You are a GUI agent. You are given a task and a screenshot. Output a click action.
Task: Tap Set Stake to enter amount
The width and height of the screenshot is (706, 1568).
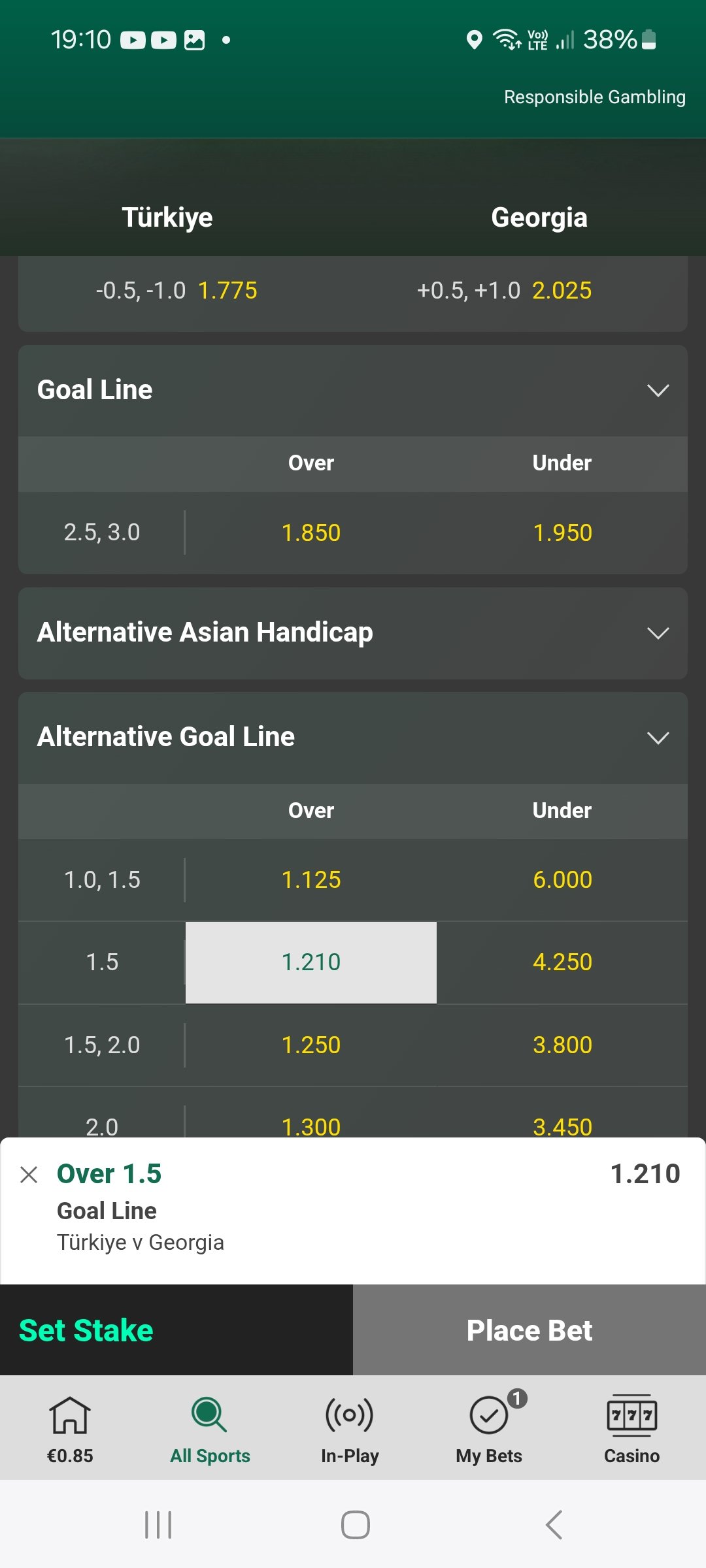pos(86,1330)
